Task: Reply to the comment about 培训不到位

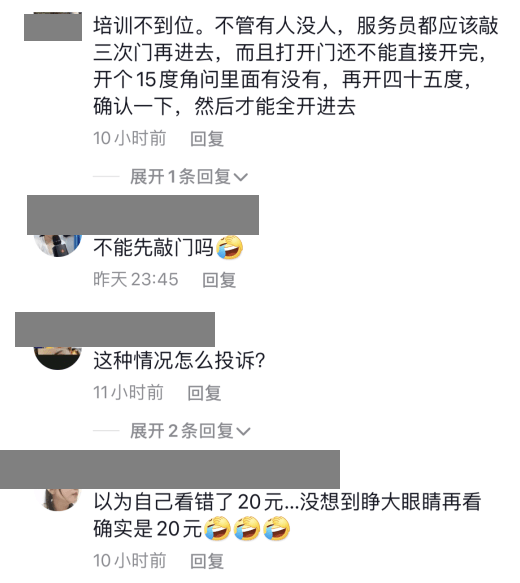Action: tap(207, 139)
